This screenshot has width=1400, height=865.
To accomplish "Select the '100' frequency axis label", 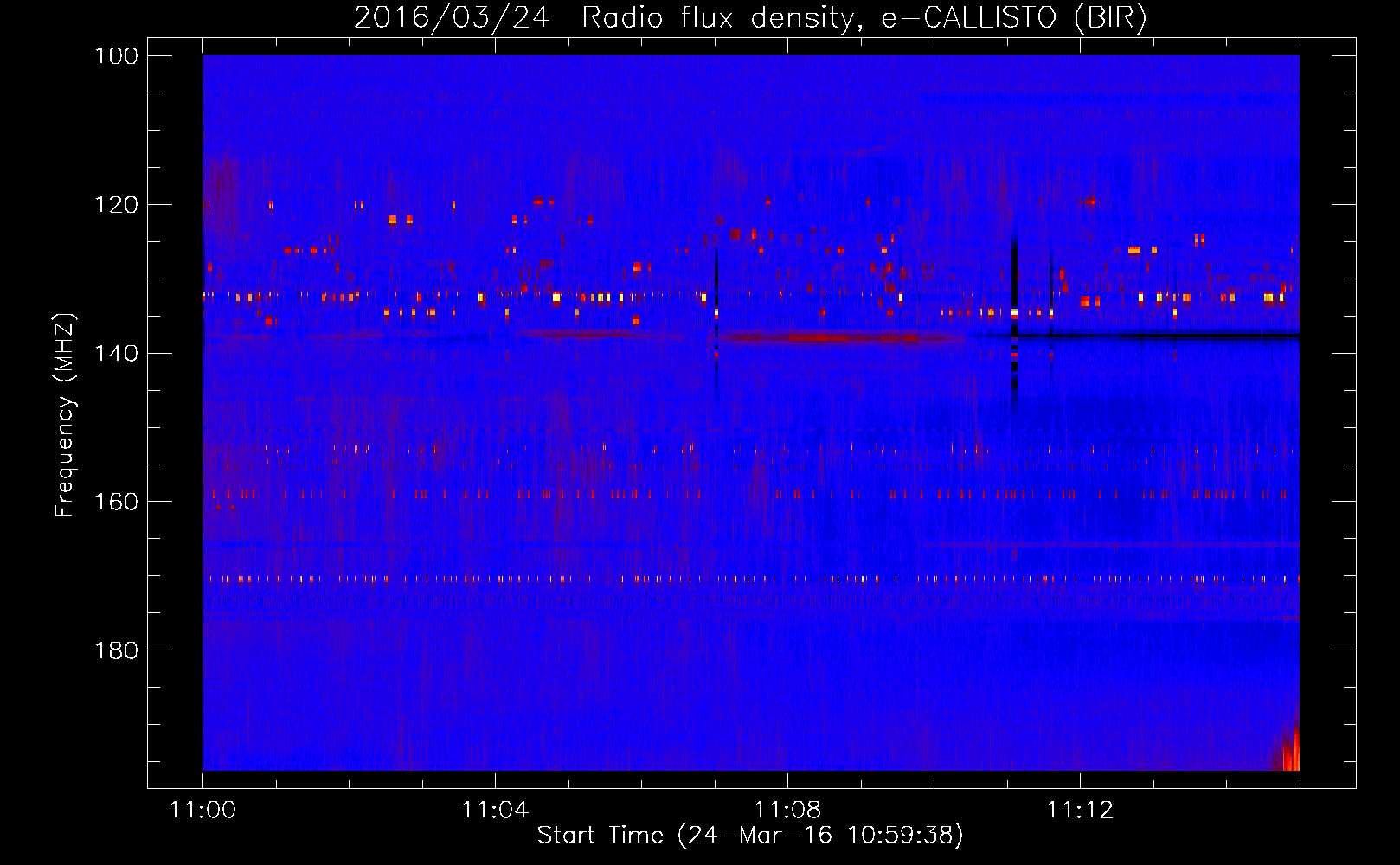I will [x=117, y=56].
